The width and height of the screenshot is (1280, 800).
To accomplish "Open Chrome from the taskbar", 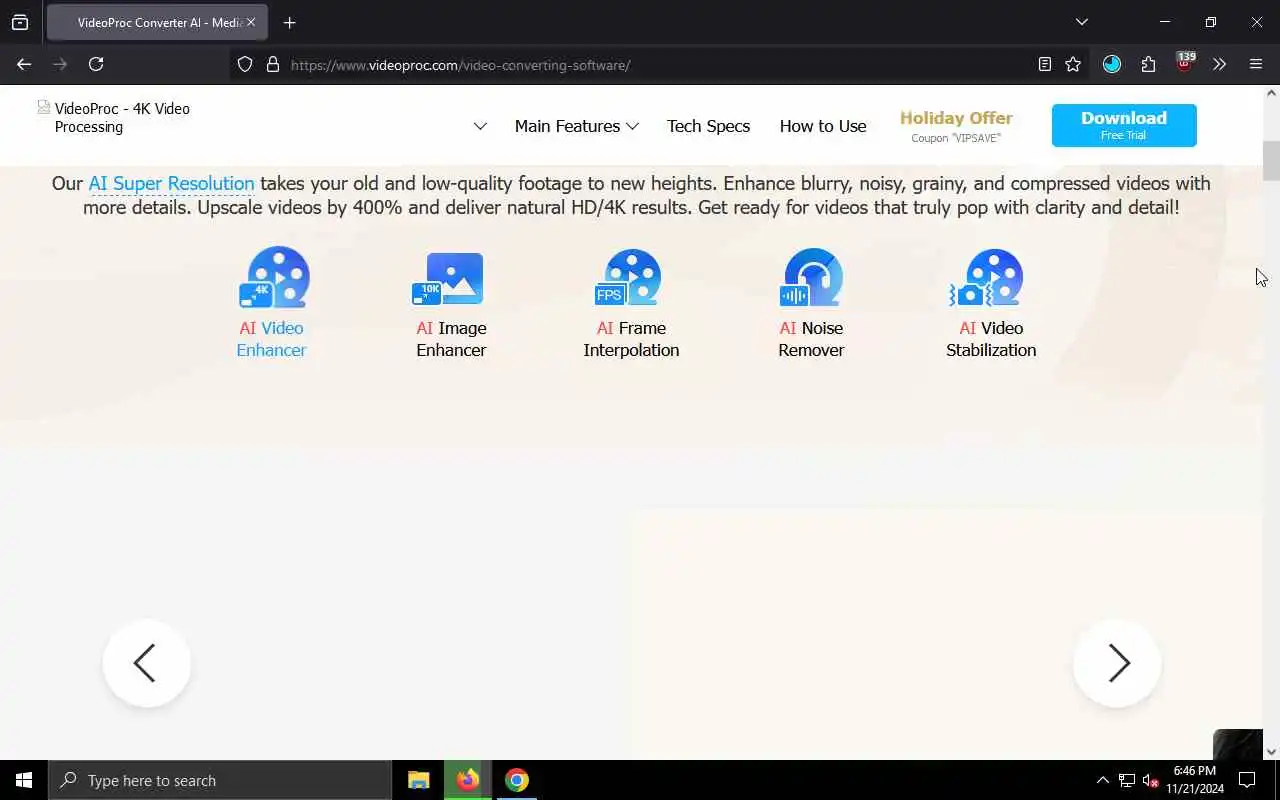I will [x=516, y=780].
